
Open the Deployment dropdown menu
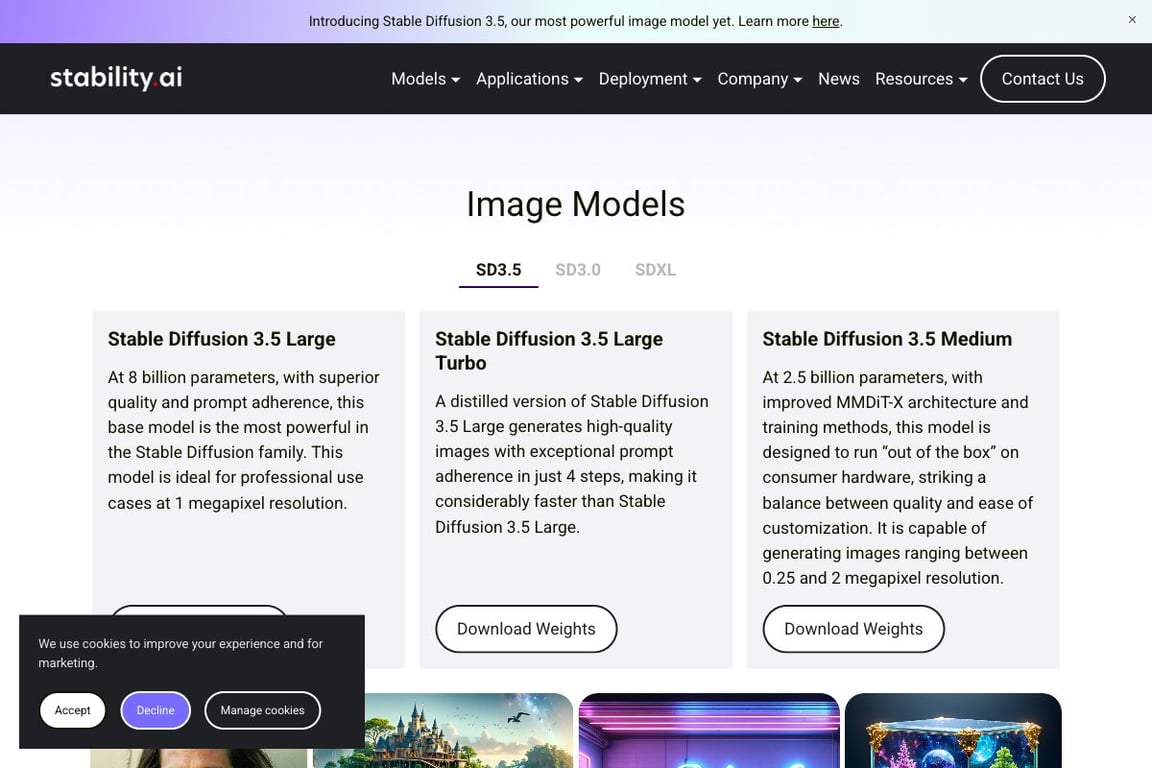(x=650, y=79)
